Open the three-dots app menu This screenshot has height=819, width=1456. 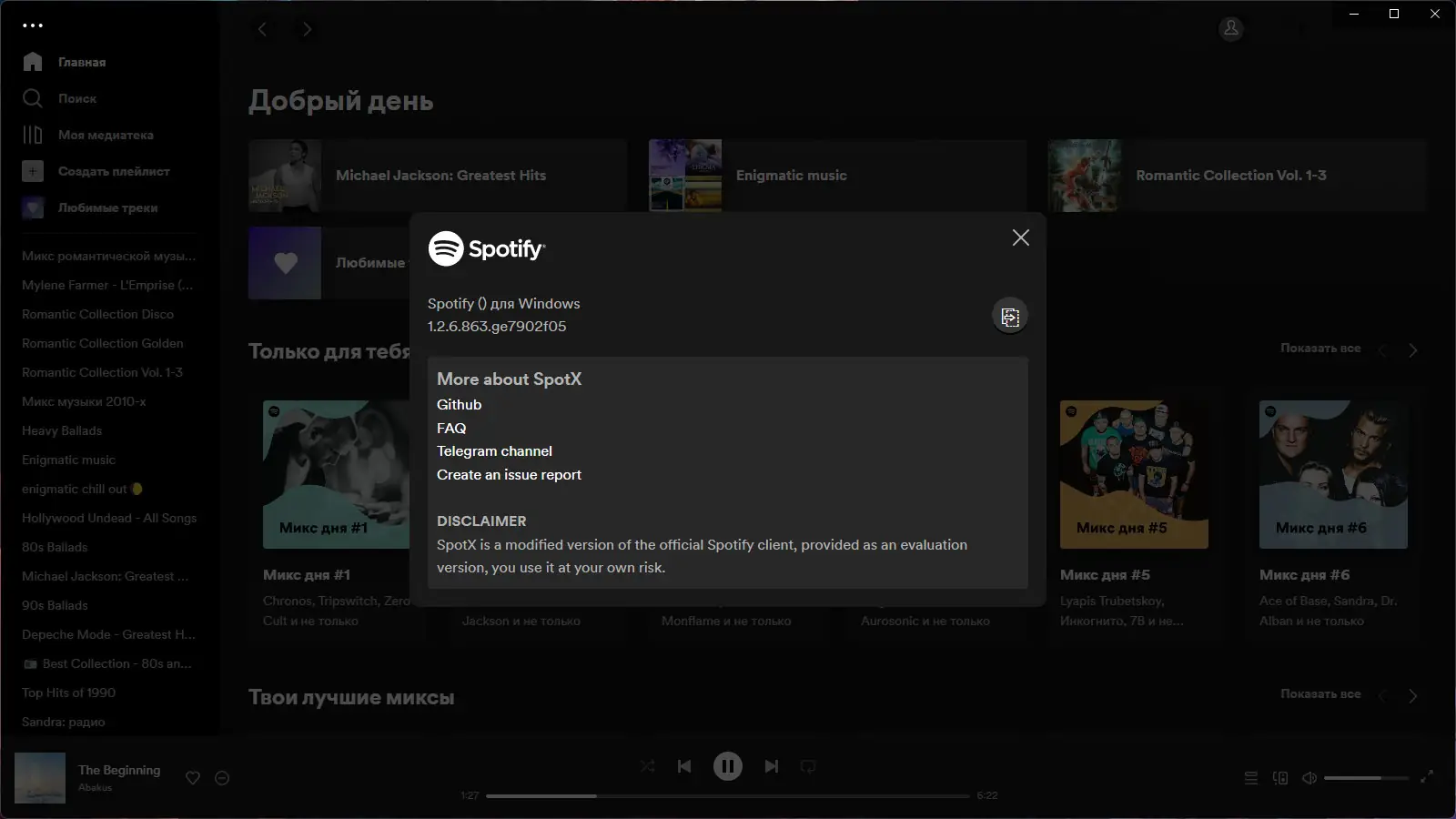33,25
